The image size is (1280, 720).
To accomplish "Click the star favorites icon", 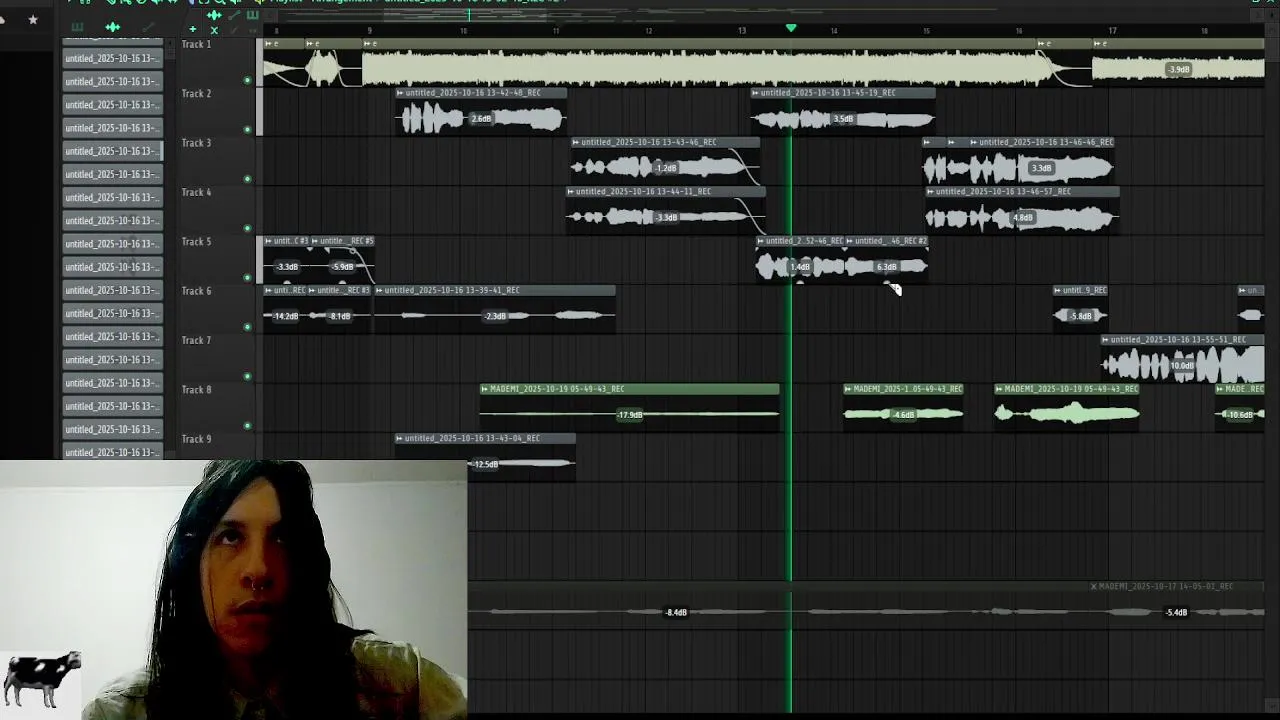I will click(33, 19).
